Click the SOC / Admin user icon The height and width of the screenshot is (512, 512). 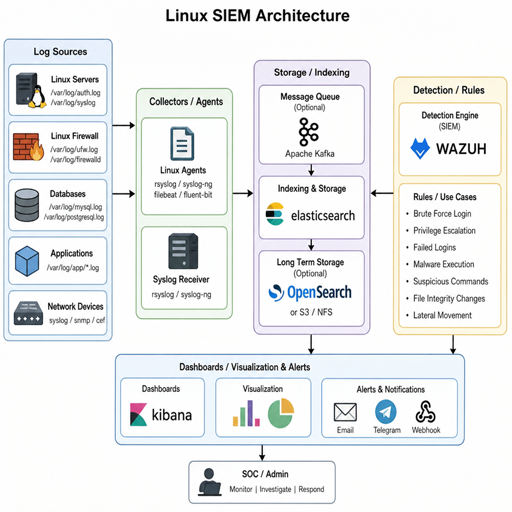(x=210, y=482)
